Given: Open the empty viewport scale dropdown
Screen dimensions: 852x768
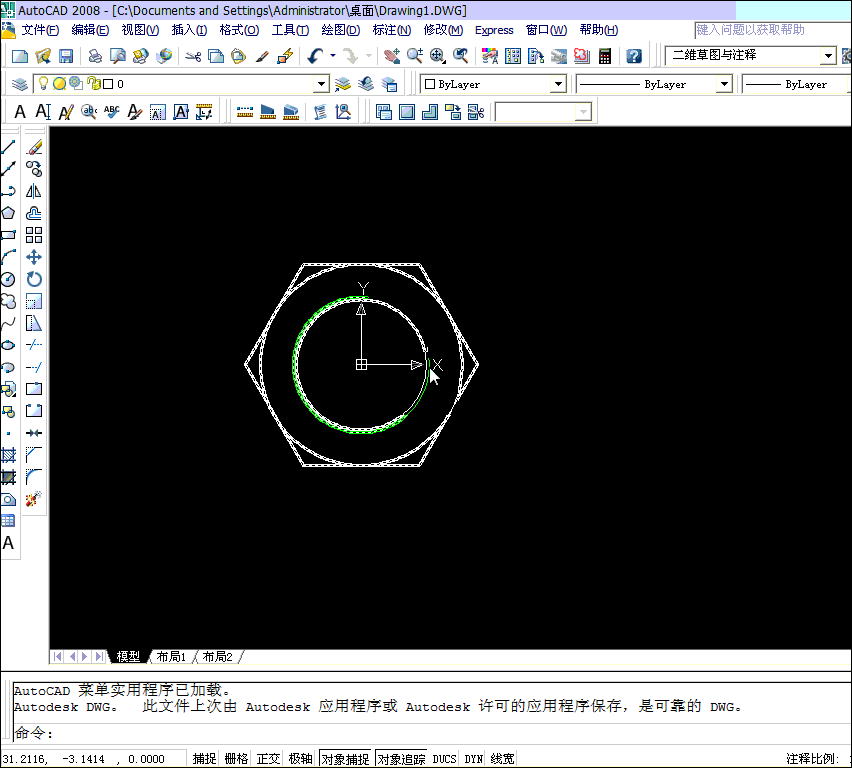Looking at the screenshot, I should 583,113.
